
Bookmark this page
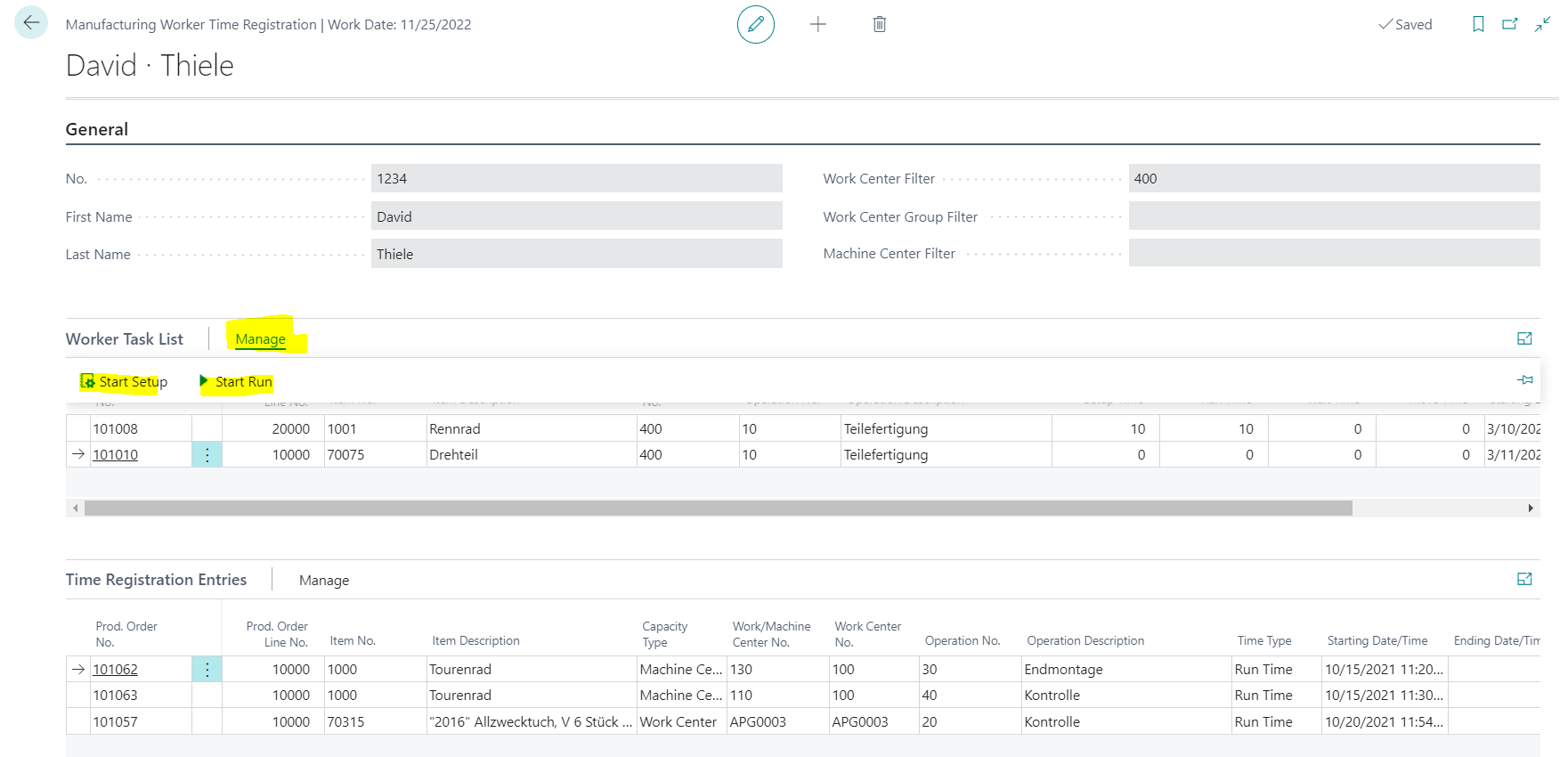pyautogui.click(x=1478, y=24)
